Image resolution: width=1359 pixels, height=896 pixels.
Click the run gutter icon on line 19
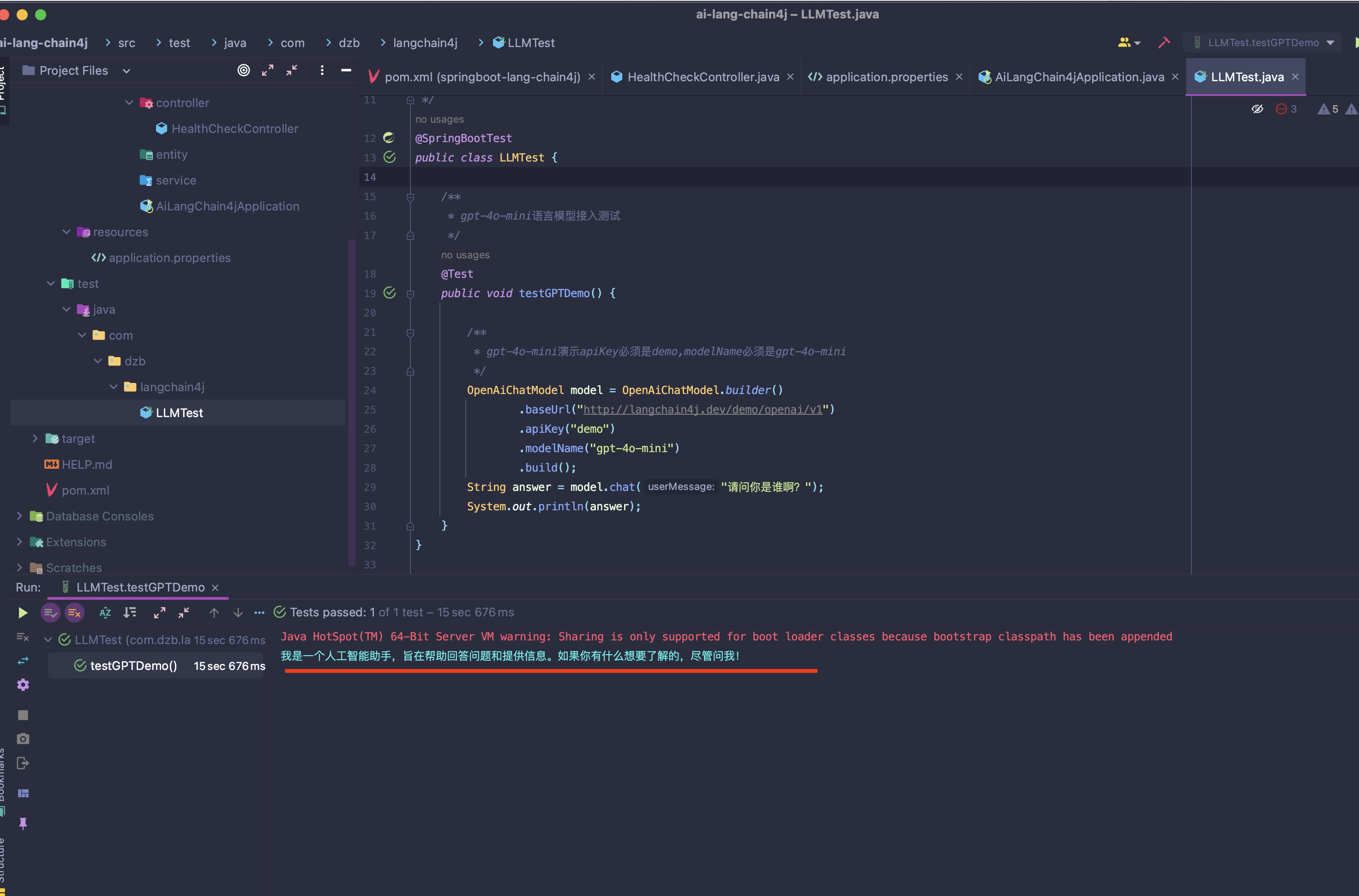[390, 293]
